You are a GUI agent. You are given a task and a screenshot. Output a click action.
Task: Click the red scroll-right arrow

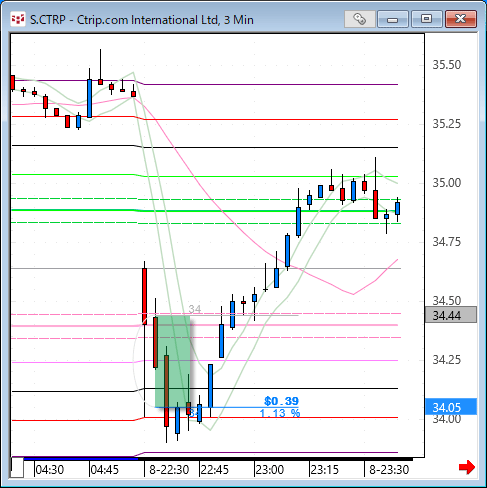pyautogui.click(x=467, y=467)
